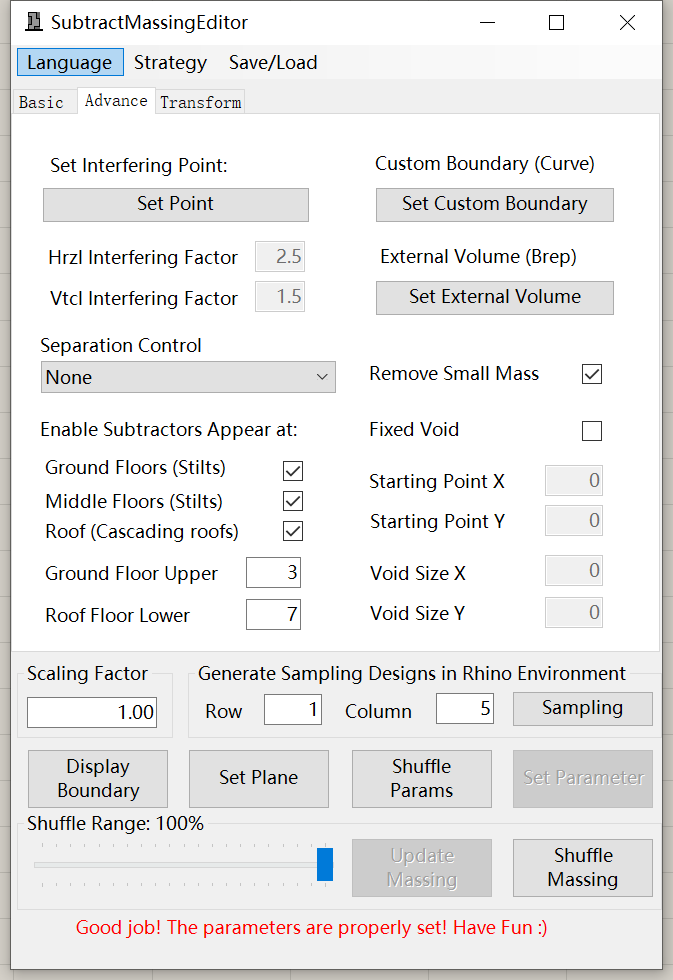The image size is (673, 980).
Task: Click the Ground Floor Upper input field
Action: (273, 572)
